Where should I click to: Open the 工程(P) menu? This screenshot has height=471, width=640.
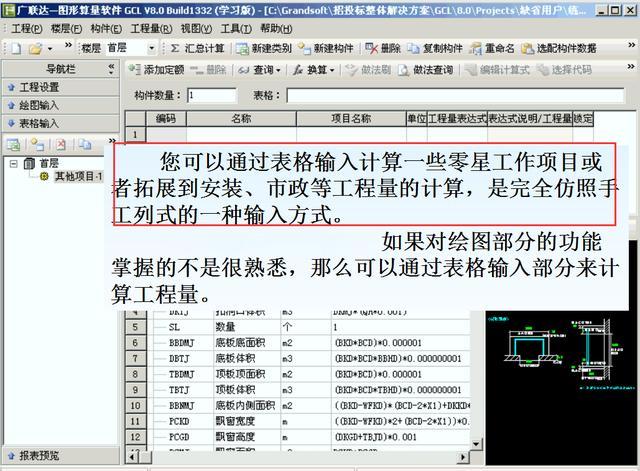coord(27,29)
